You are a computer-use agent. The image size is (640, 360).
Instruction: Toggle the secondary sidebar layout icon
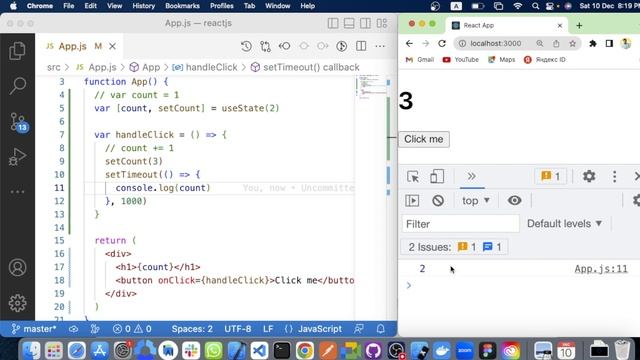(365, 23)
